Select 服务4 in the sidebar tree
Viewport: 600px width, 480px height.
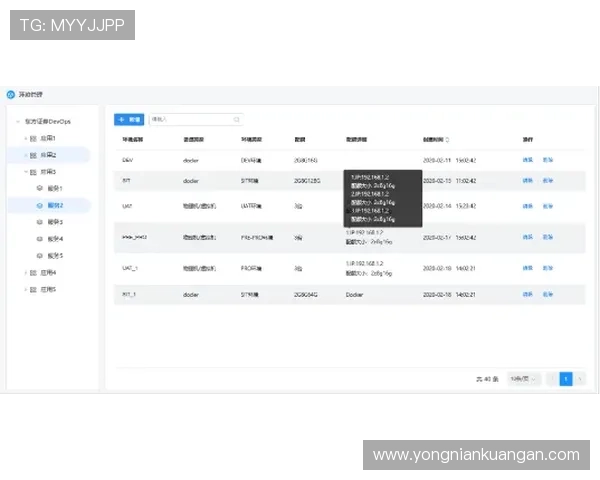tap(55, 239)
